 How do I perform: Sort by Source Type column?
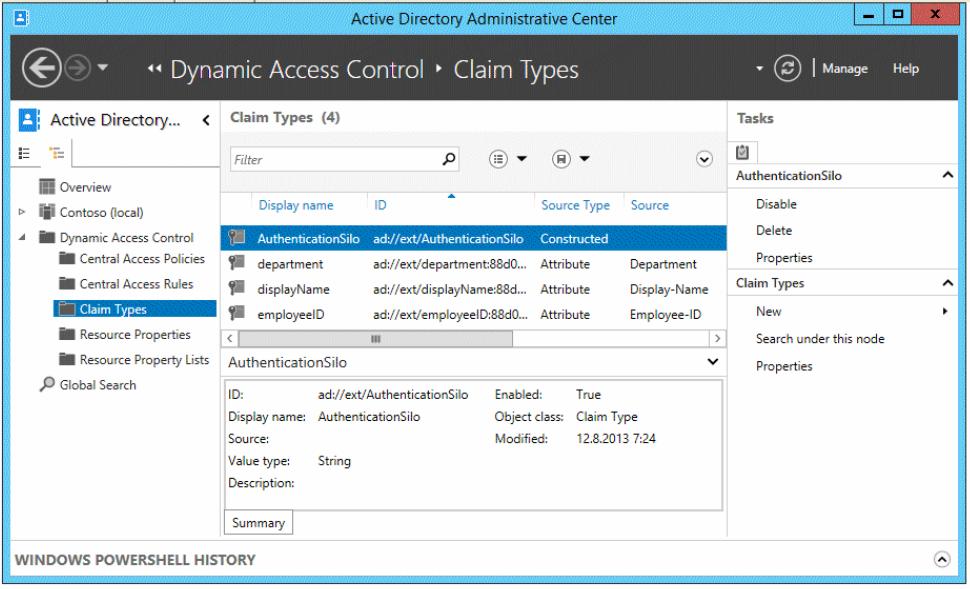pyautogui.click(x=575, y=205)
